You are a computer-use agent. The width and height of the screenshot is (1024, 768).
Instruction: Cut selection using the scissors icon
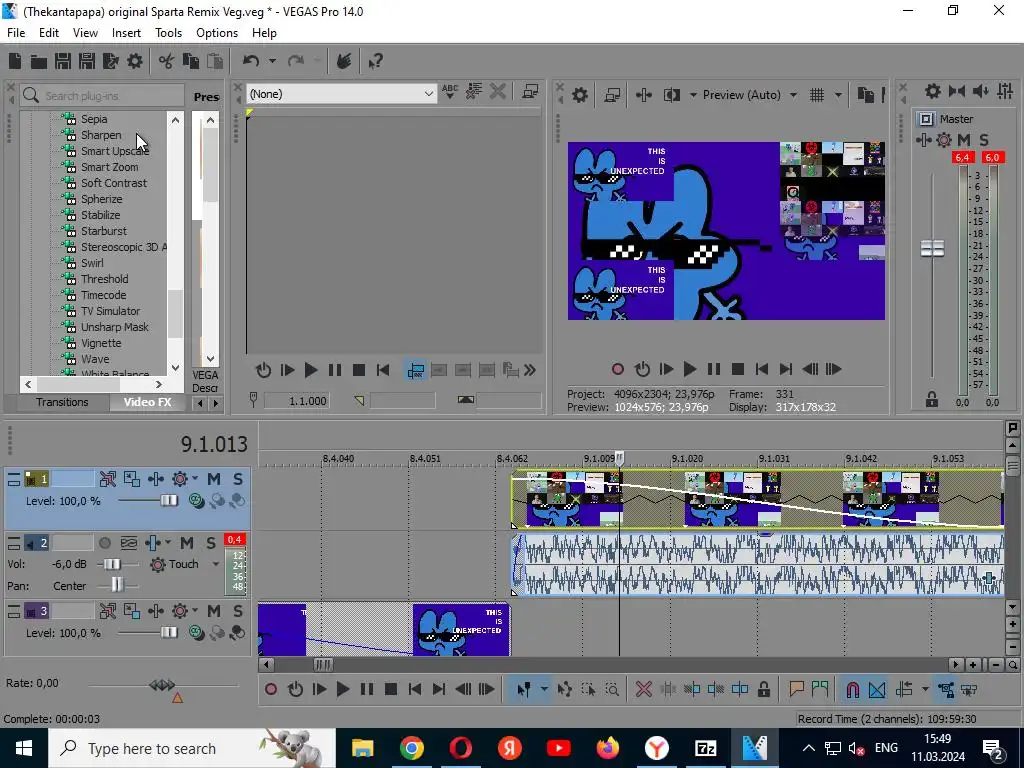167,61
